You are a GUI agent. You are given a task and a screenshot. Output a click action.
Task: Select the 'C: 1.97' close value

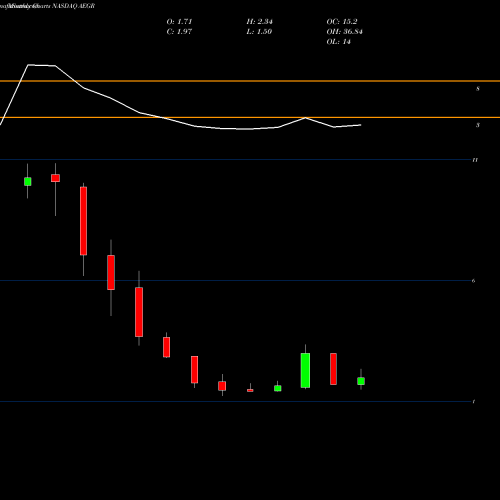tap(179, 32)
